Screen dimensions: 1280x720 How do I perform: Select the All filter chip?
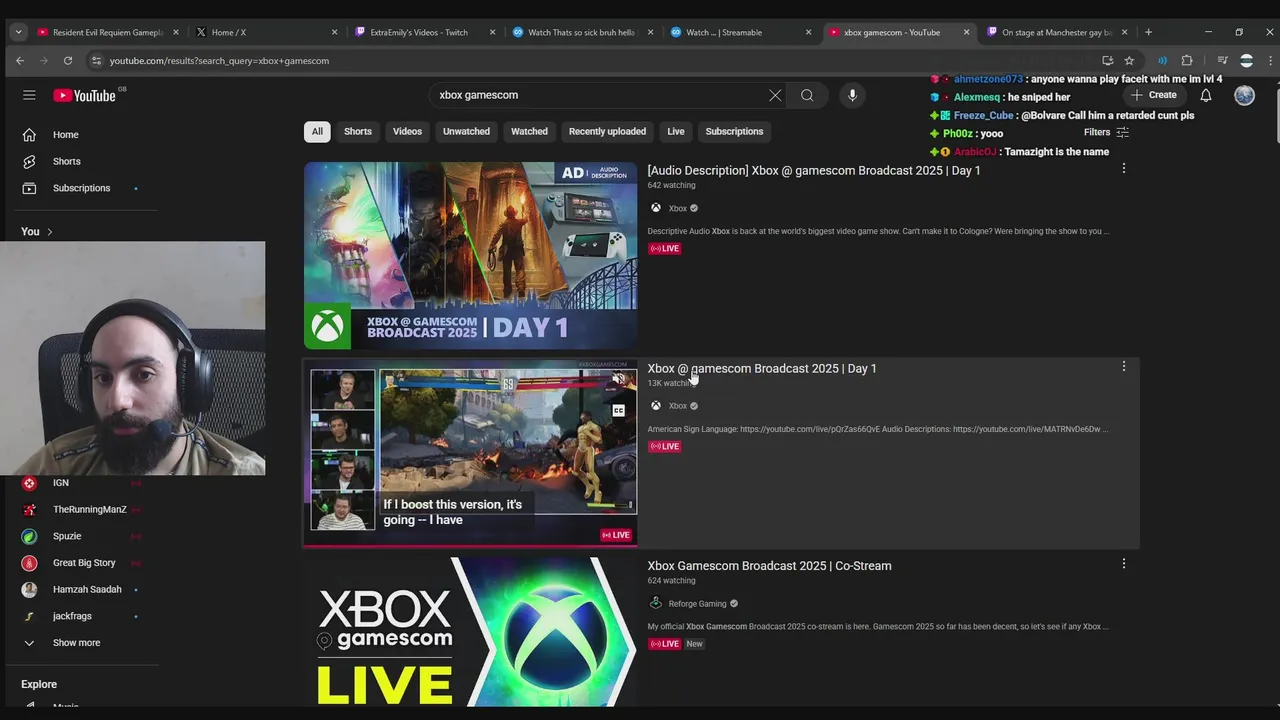coord(317,131)
